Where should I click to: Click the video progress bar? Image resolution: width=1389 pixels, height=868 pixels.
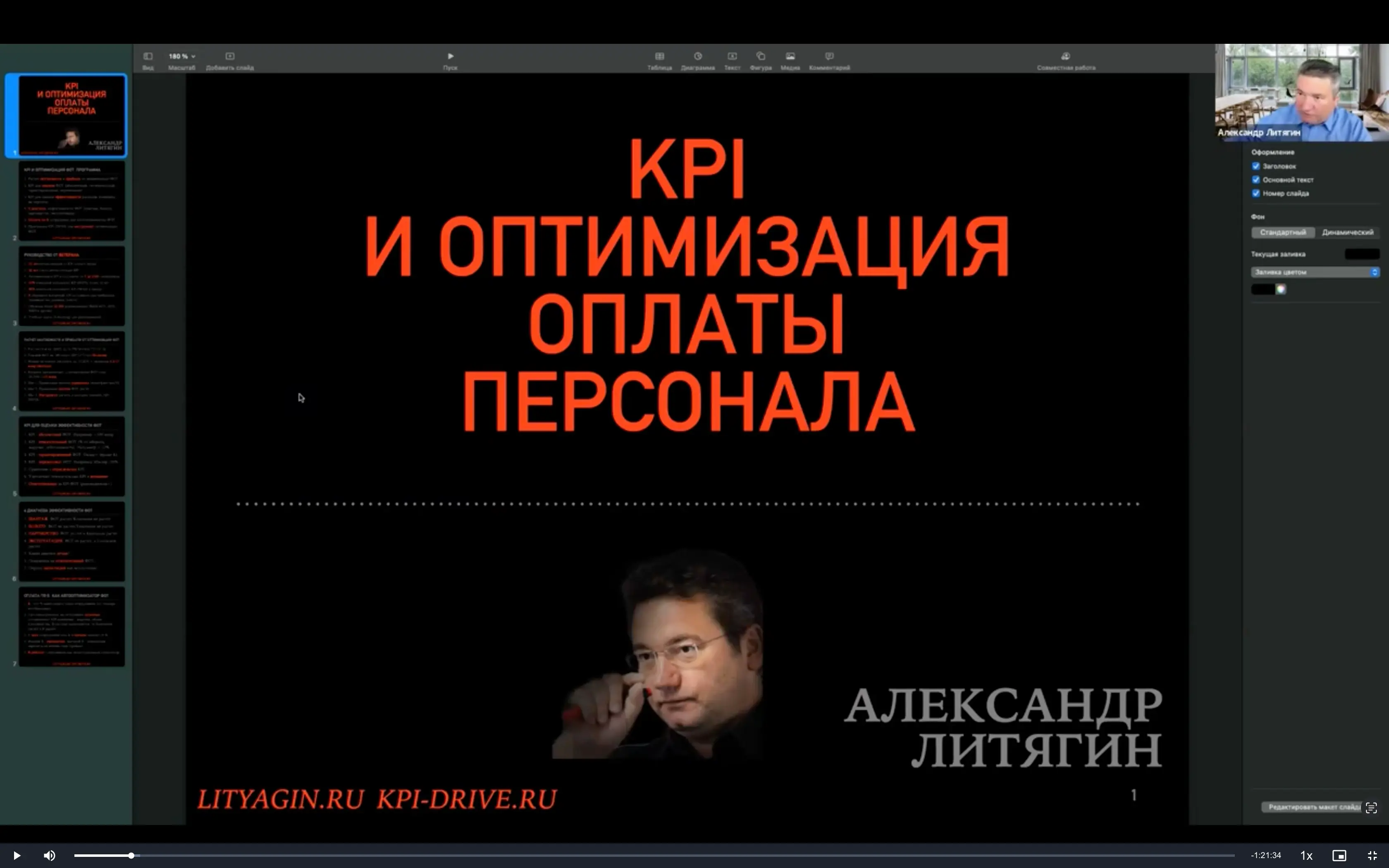[654, 855]
